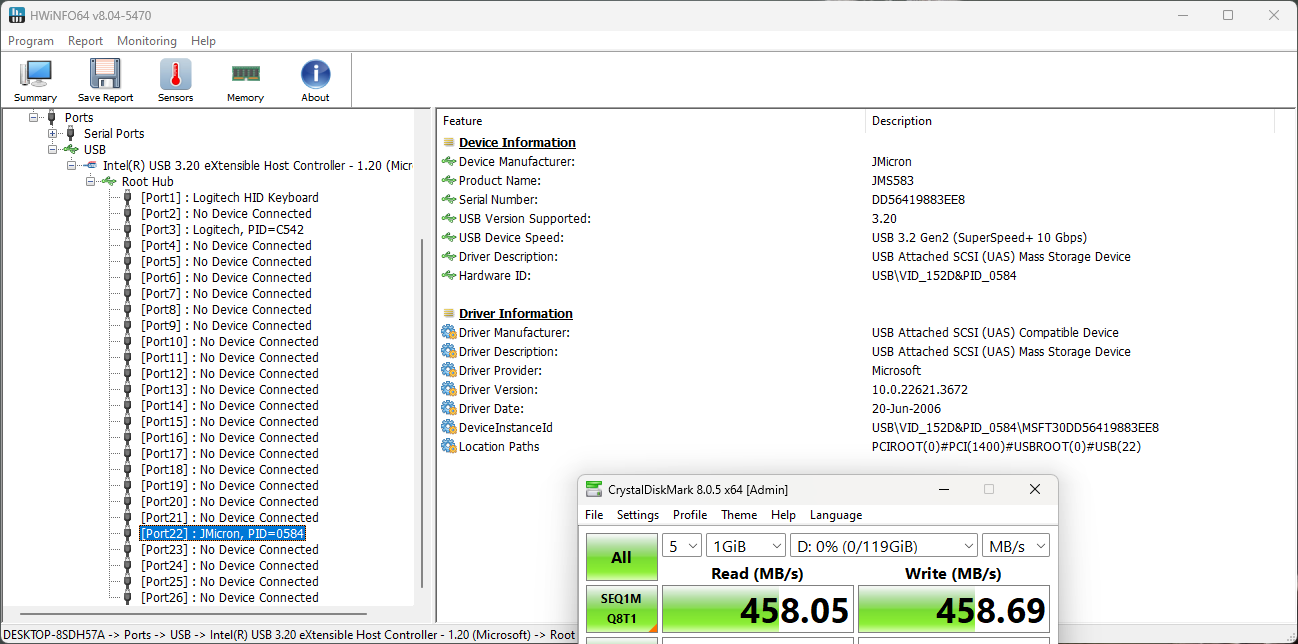Collapse the Root Hub node
Image resolution: width=1298 pixels, height=644 pixels.
coord(91,182)
